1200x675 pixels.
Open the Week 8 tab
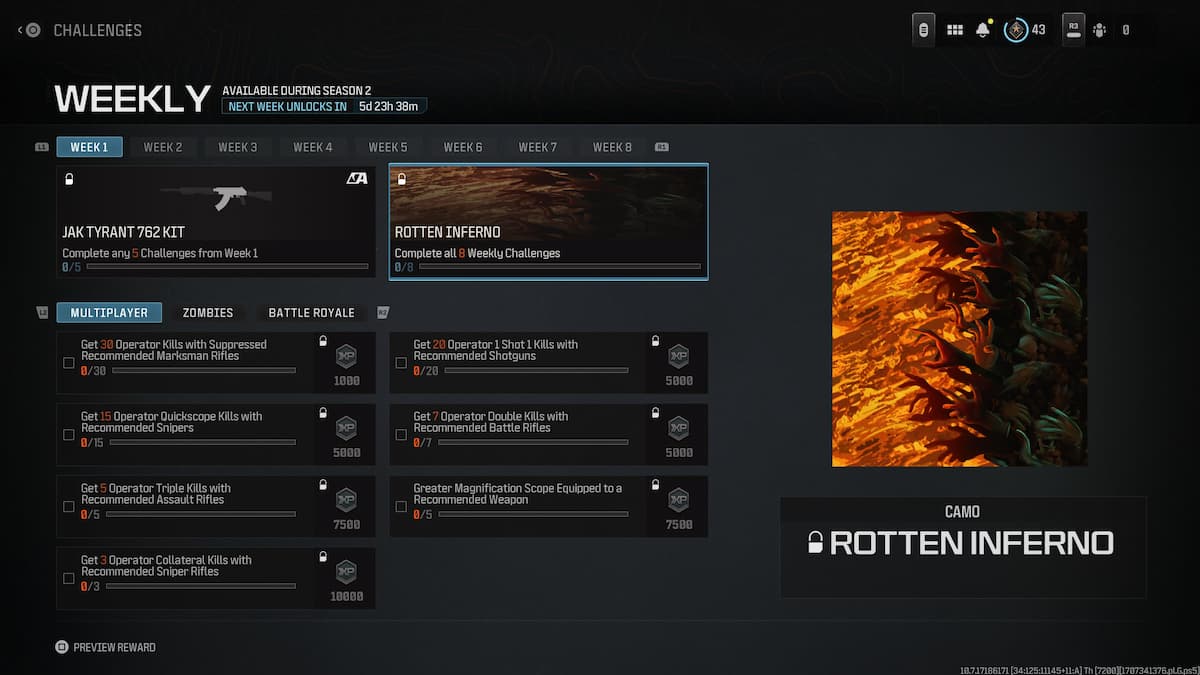[612, 147]
